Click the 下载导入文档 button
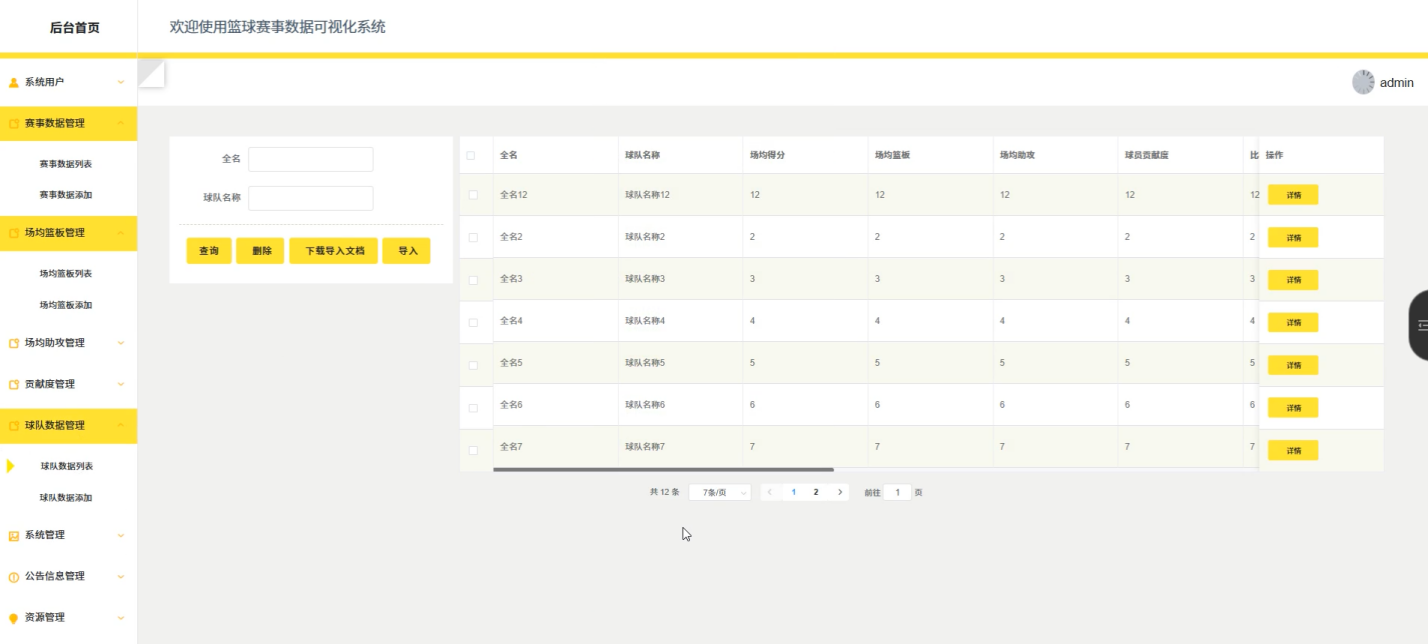Image resolution: width=1428 pixels, height=644 pixels. click(334, 251)
